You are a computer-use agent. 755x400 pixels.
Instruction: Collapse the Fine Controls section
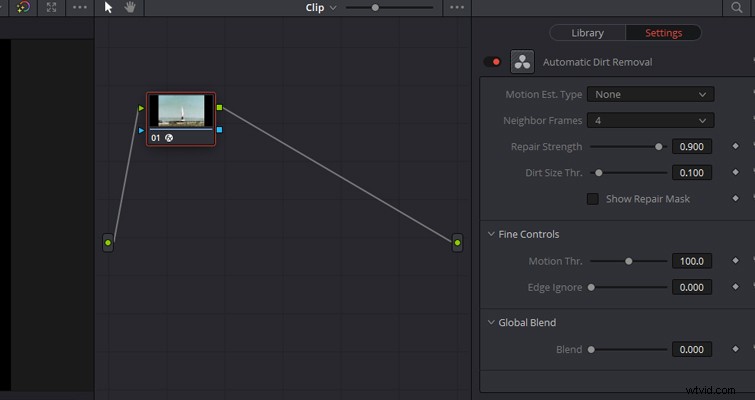491,234
